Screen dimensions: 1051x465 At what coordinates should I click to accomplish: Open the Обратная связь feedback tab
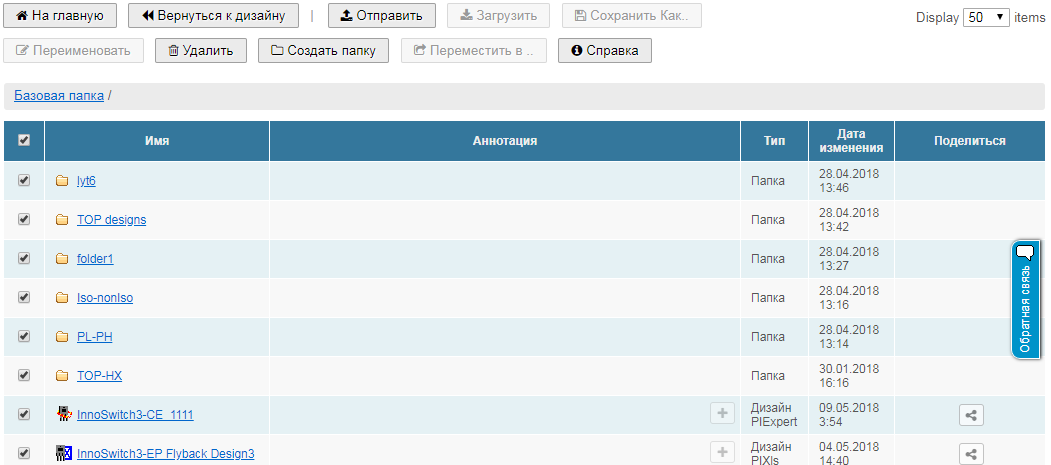pyautogui.click(x=1025, y=299)
